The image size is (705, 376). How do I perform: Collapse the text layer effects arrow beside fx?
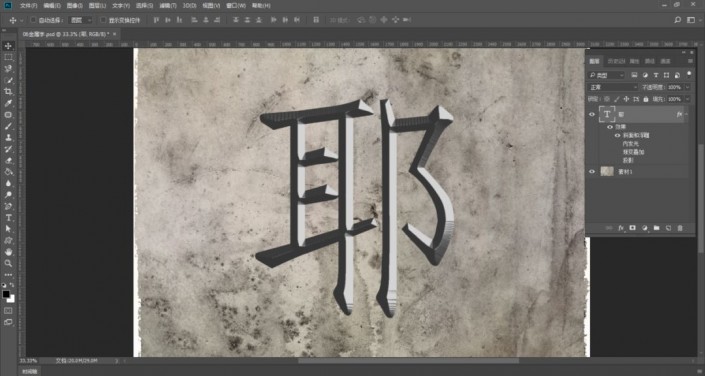pos(686,115)
